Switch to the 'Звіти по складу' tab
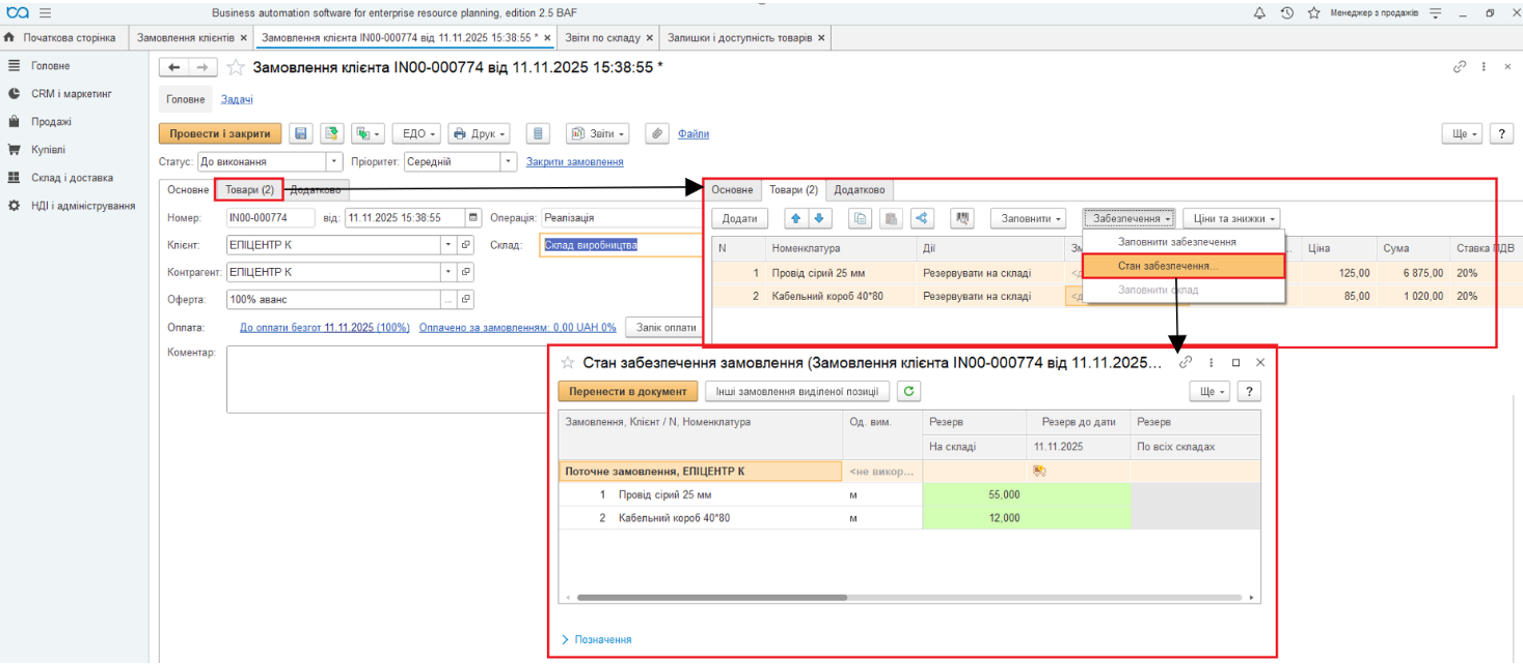 tap(608, 38)
